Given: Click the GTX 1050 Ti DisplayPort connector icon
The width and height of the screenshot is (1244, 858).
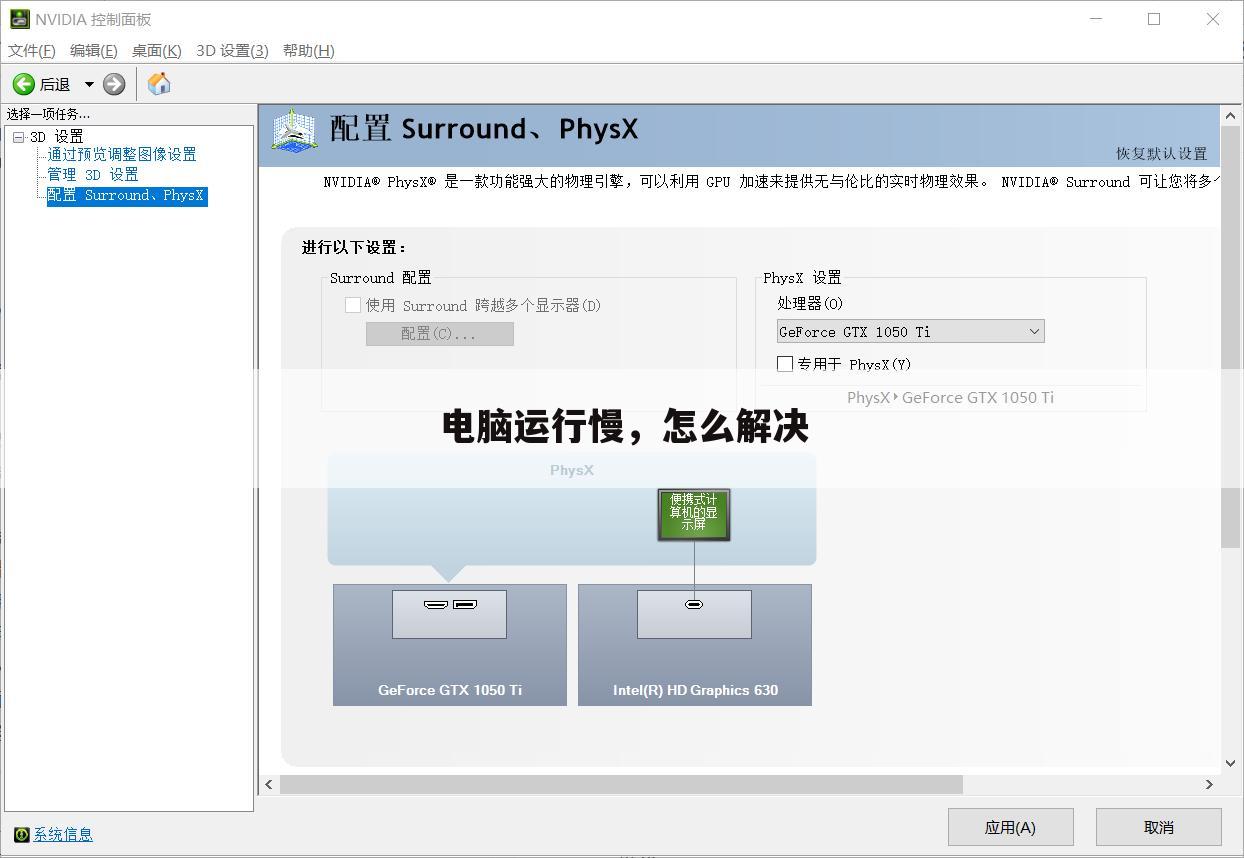Looking at the screenshot, I should pos(465,604).
